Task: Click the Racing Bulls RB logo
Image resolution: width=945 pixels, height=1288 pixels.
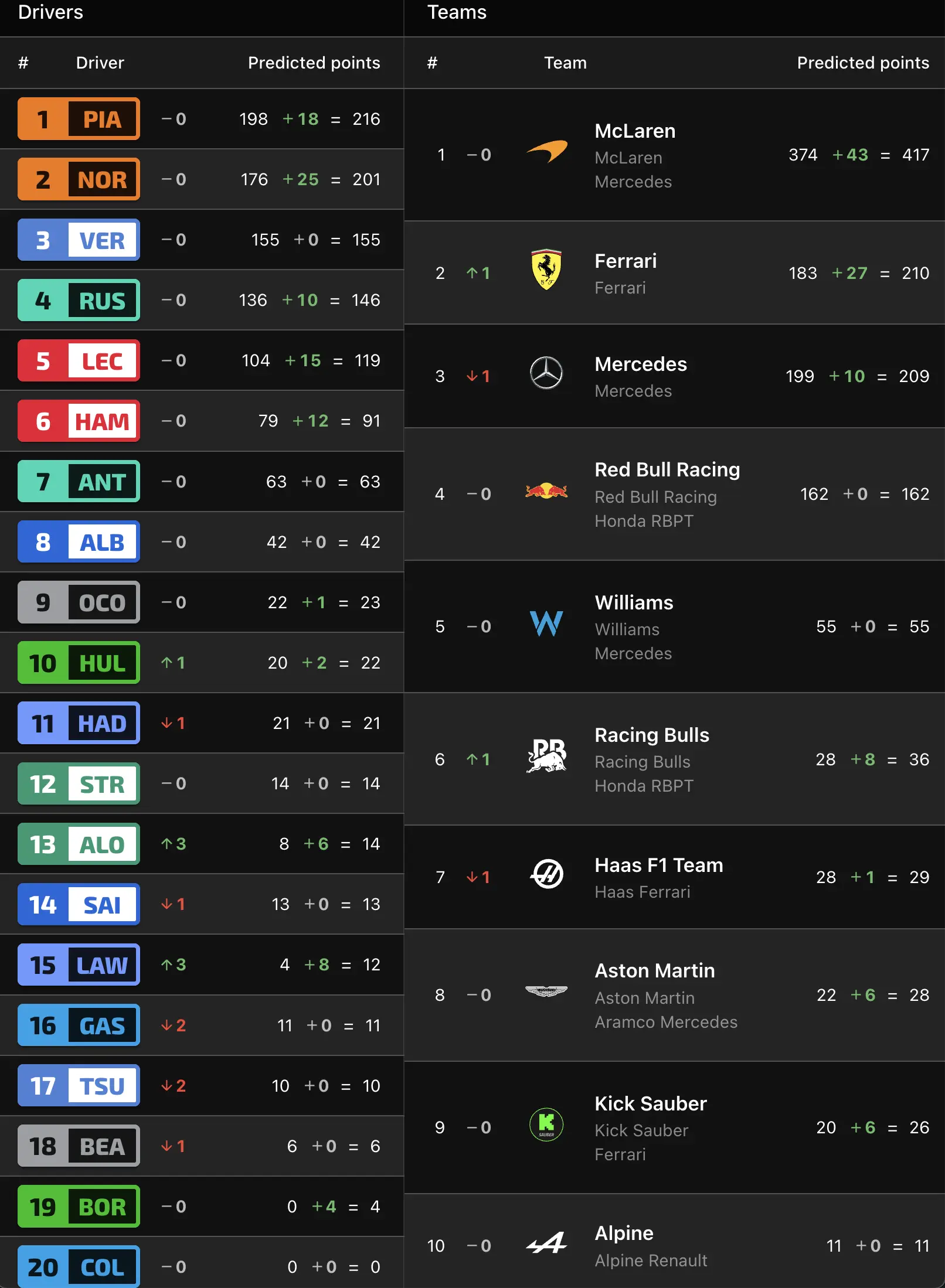Action: (546, 755)
